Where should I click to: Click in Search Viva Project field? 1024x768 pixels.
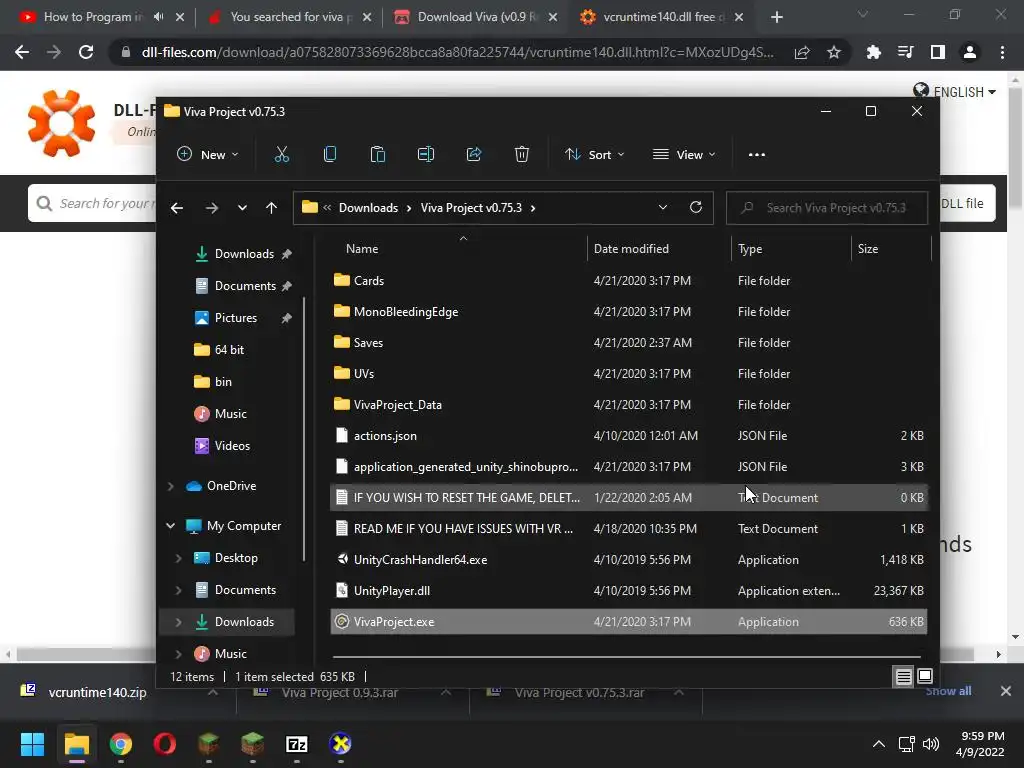pyautogui.click(x=827, y=208)
